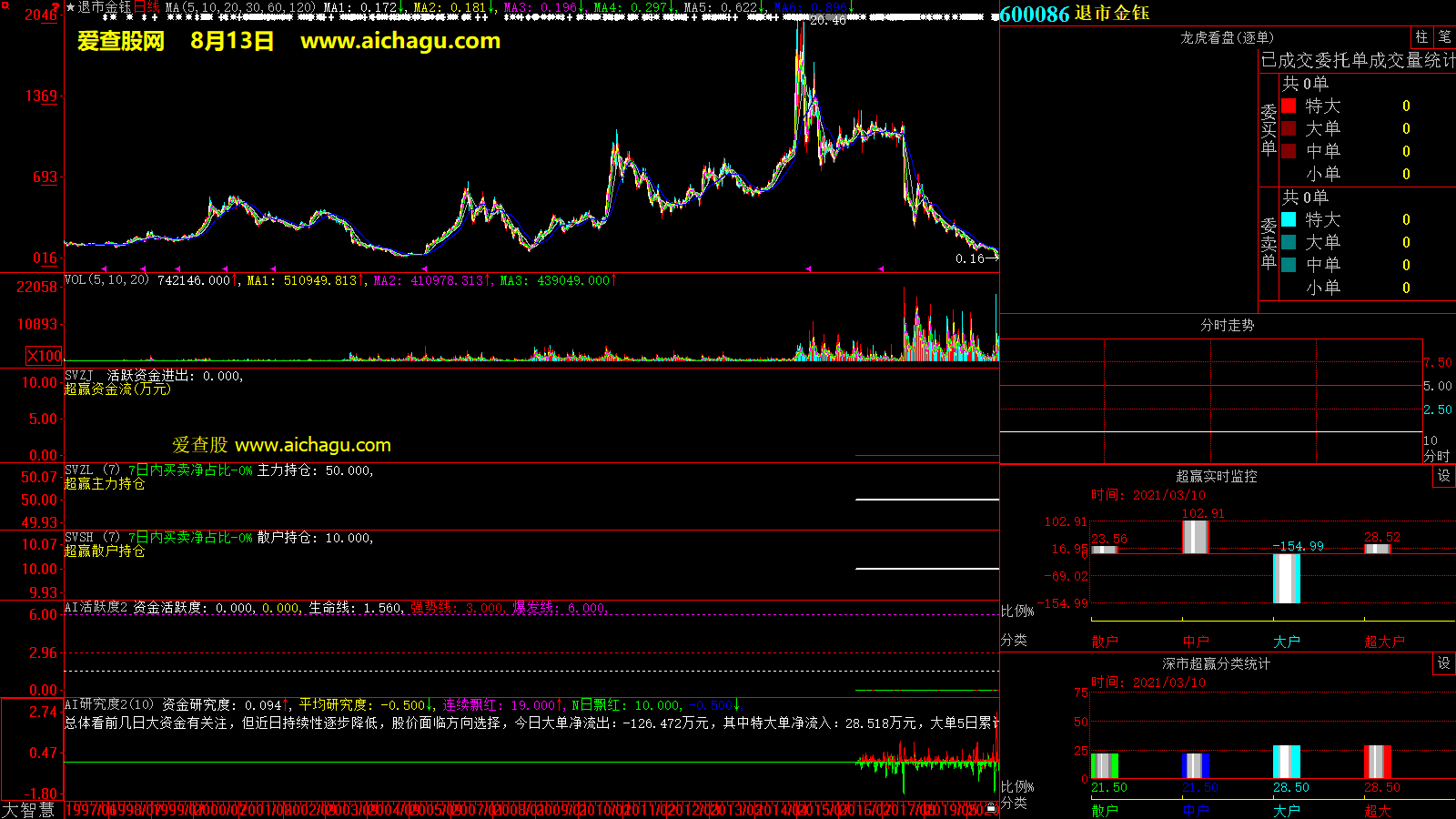Viewport: 1456px width, 819px height.
Task: Click the 小单 row in the sell orders
Action: 1359,288
